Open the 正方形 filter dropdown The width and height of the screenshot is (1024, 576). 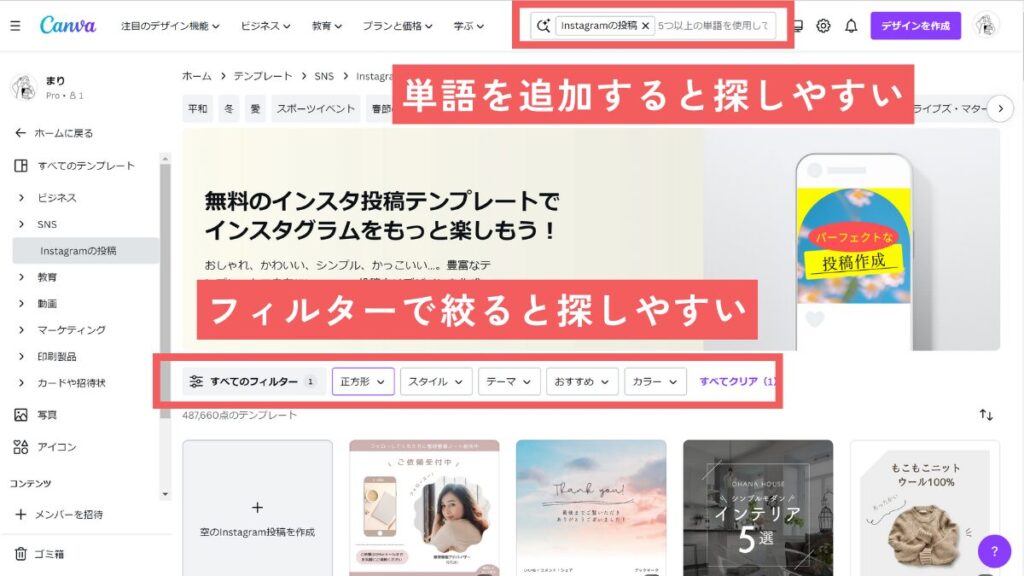coord(362,381)
